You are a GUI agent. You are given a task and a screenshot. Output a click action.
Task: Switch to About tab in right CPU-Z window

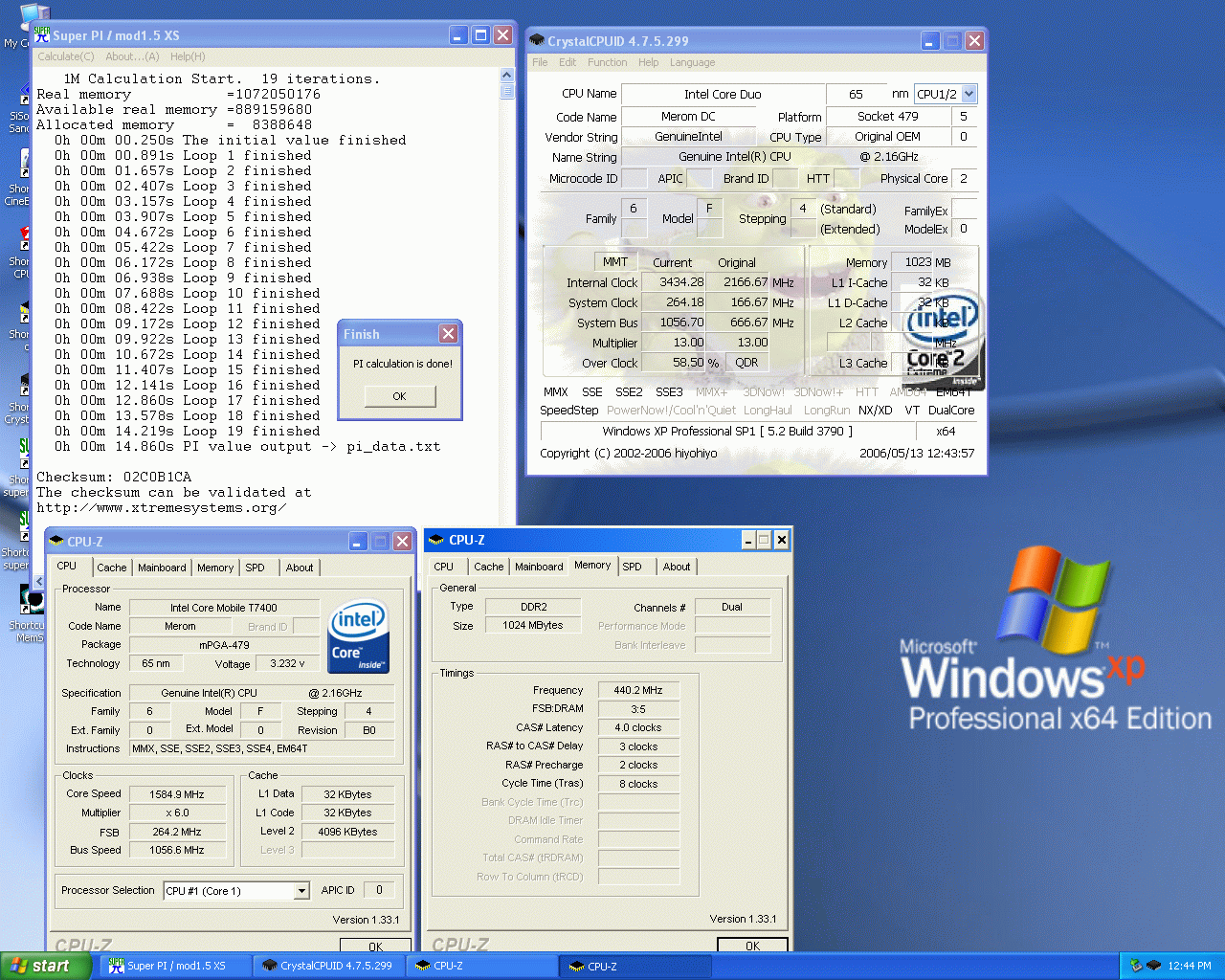click(x=677, y=567)
